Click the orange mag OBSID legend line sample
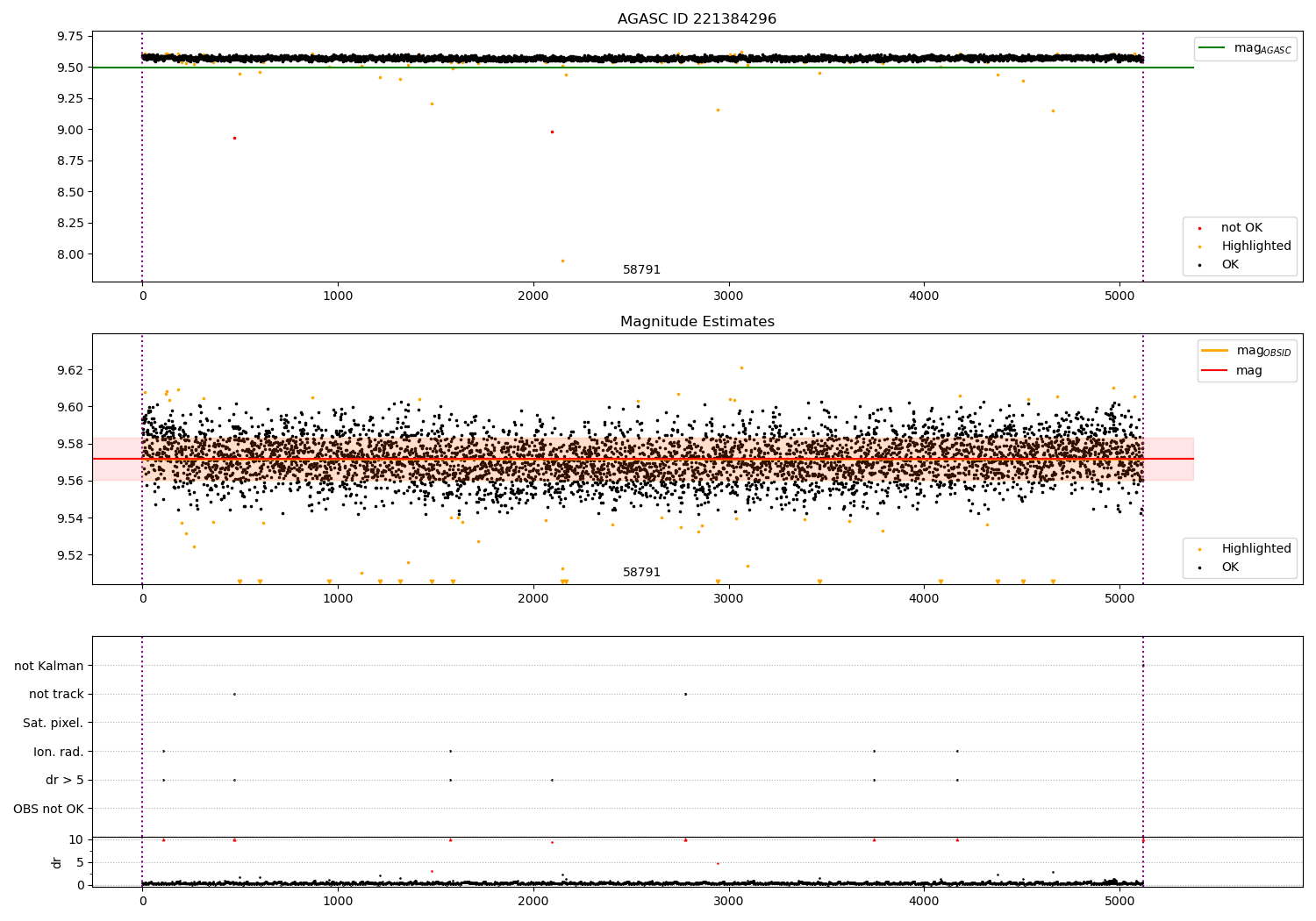The width and height of the screenshot is (1316, 921). [x=1215, y=350]
